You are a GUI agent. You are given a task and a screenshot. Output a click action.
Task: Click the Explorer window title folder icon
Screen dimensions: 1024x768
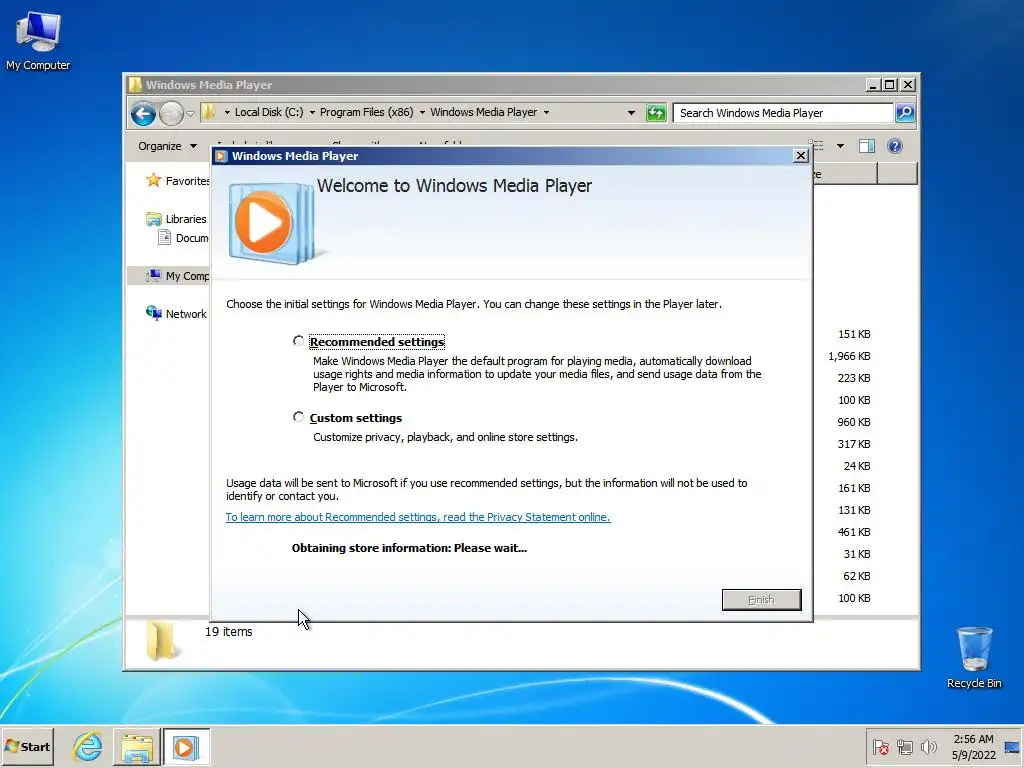135,85
